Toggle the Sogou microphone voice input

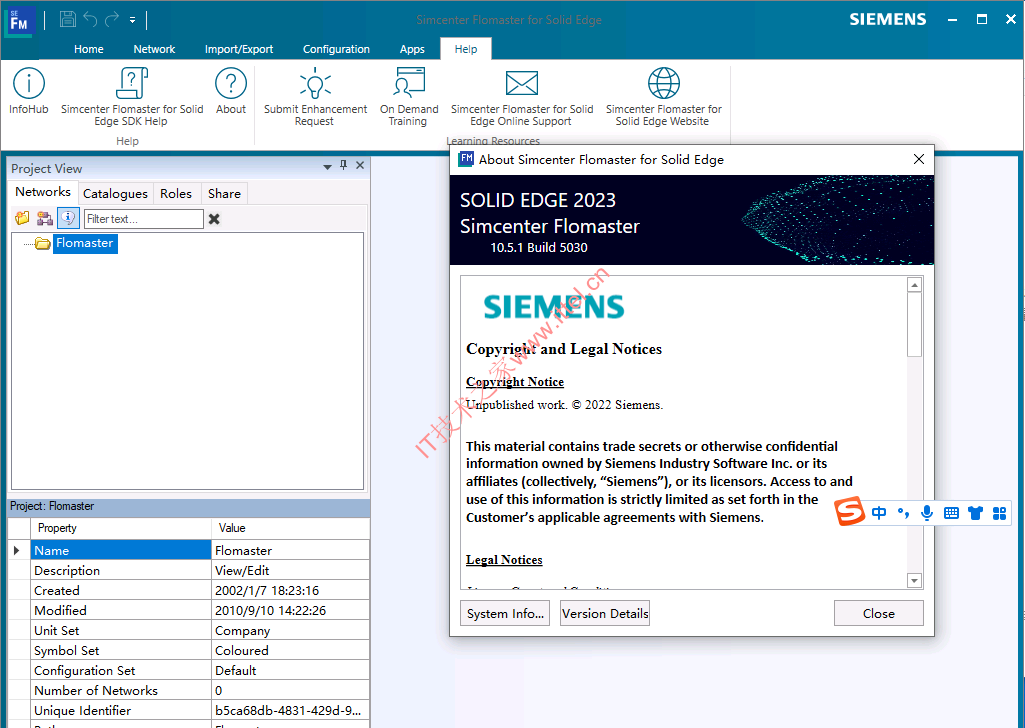pos(926,513)
